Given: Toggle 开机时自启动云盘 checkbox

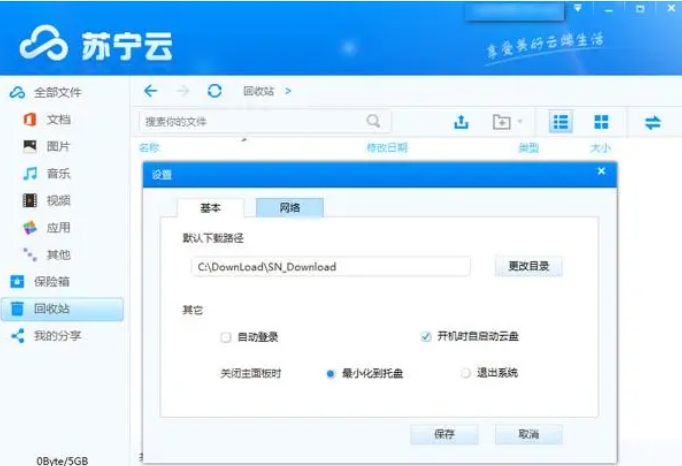Looking at the screenshot, I should [x=426, y=336].
